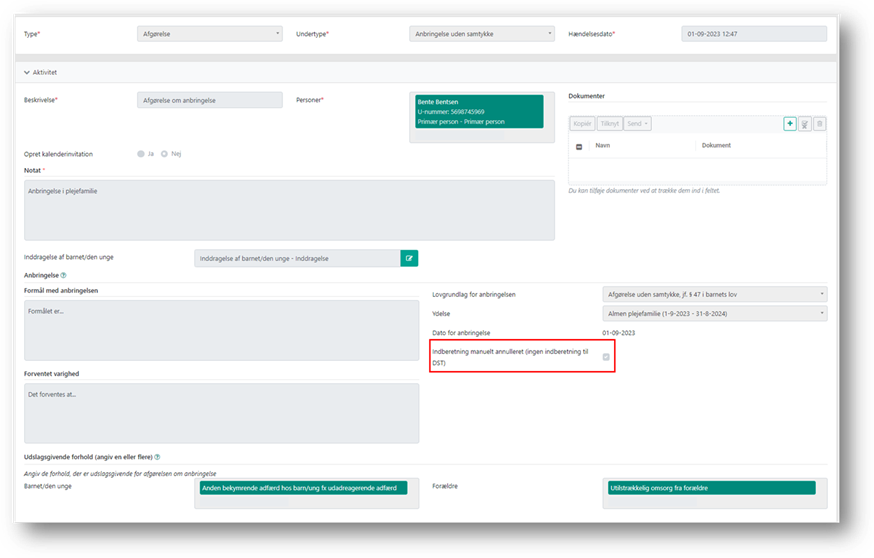
Task: Click the 'Formål med anbringelsen' text area
Action: (x=221, y=329)
